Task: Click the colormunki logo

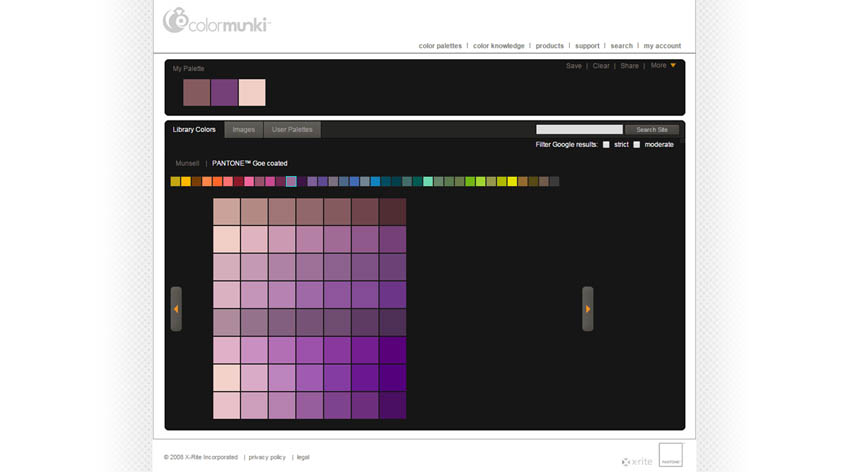Action: pos(216,20)
